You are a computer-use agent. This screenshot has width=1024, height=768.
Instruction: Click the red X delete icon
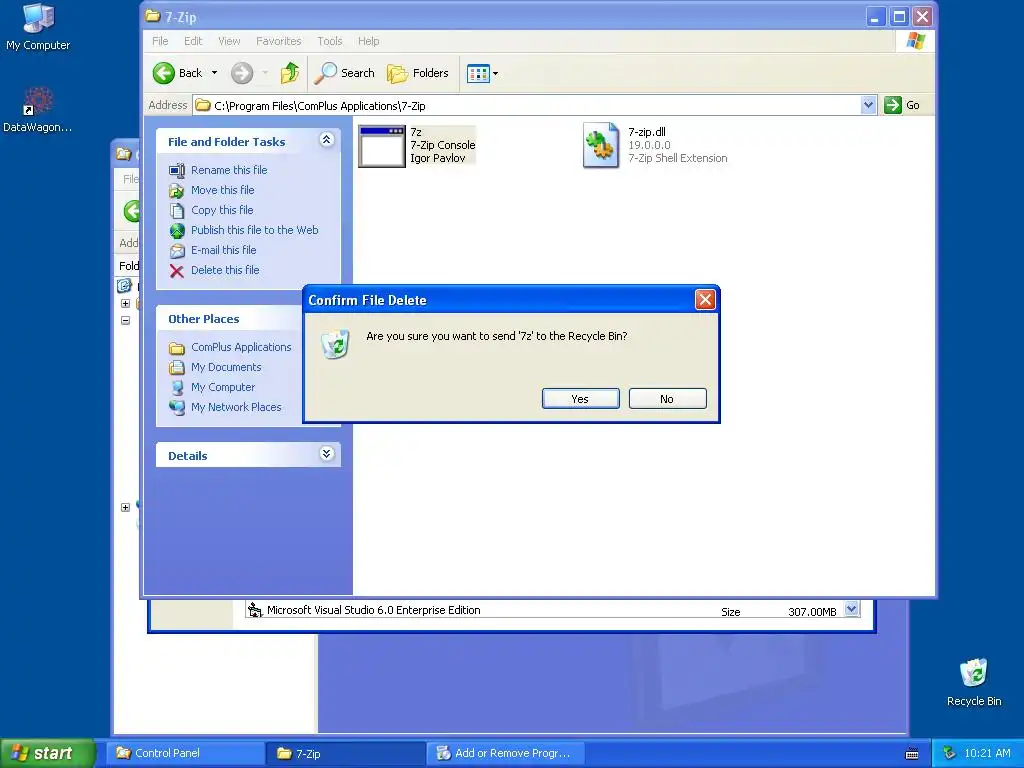pos(177,271)
